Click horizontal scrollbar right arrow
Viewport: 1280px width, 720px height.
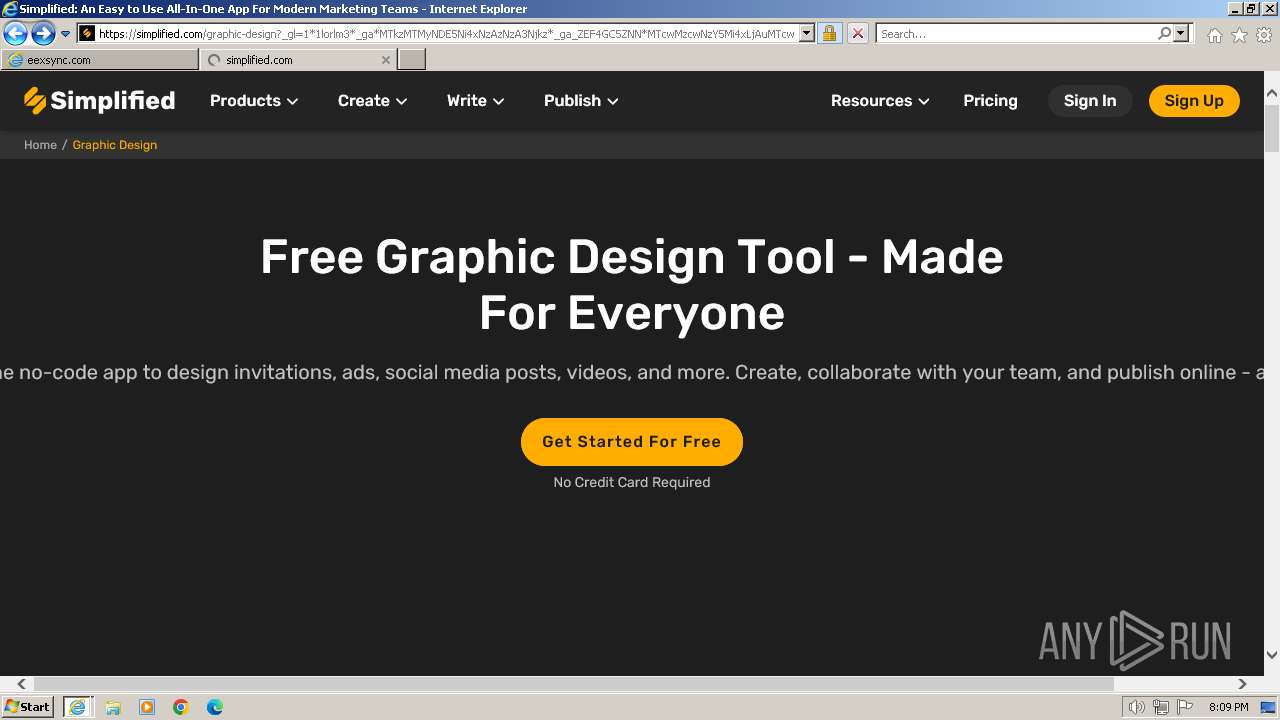point(1242,684)
